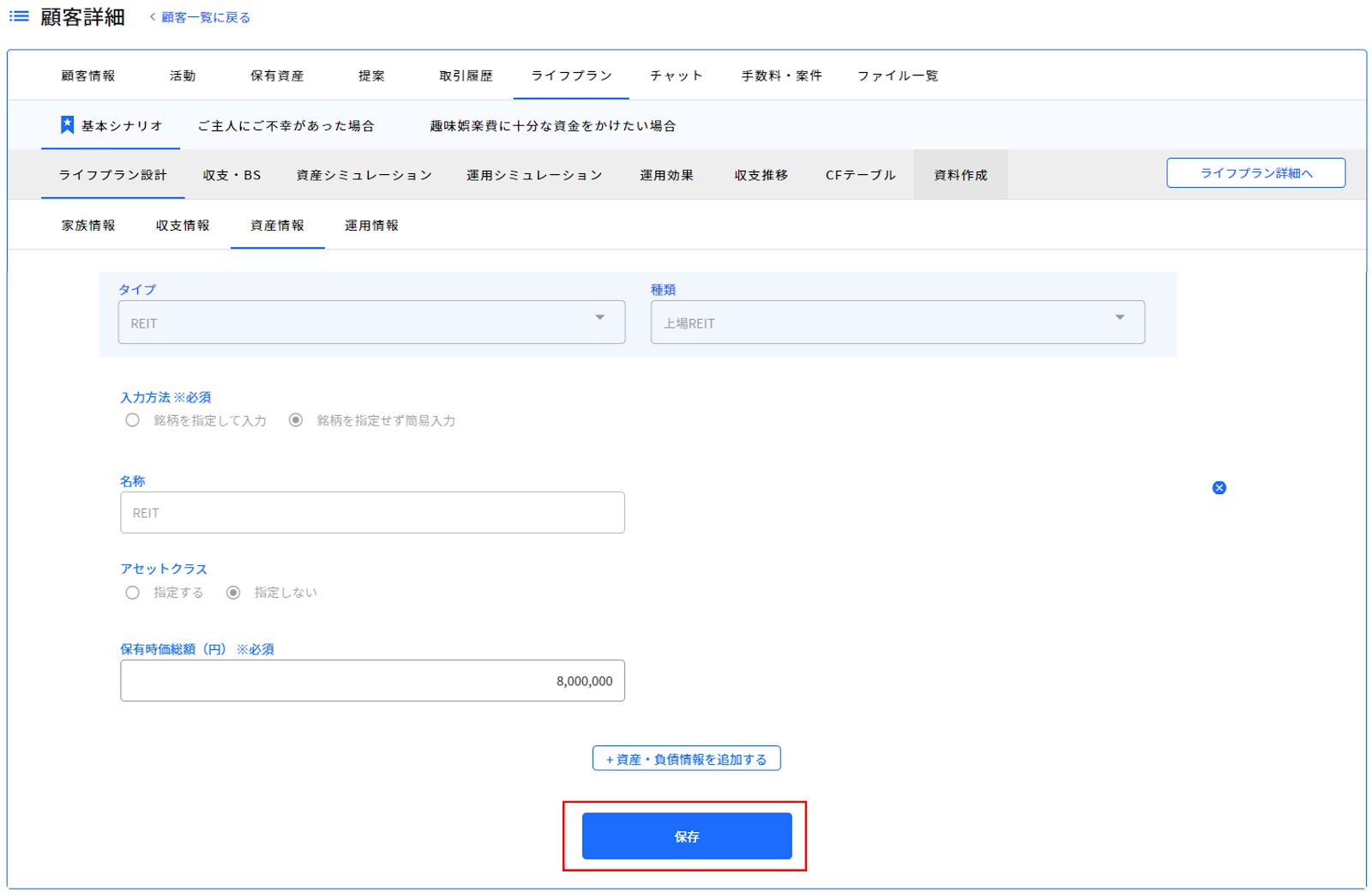Click the 保有時価総額 field showing 8,000,000
1372x892 pixels.
372,681
